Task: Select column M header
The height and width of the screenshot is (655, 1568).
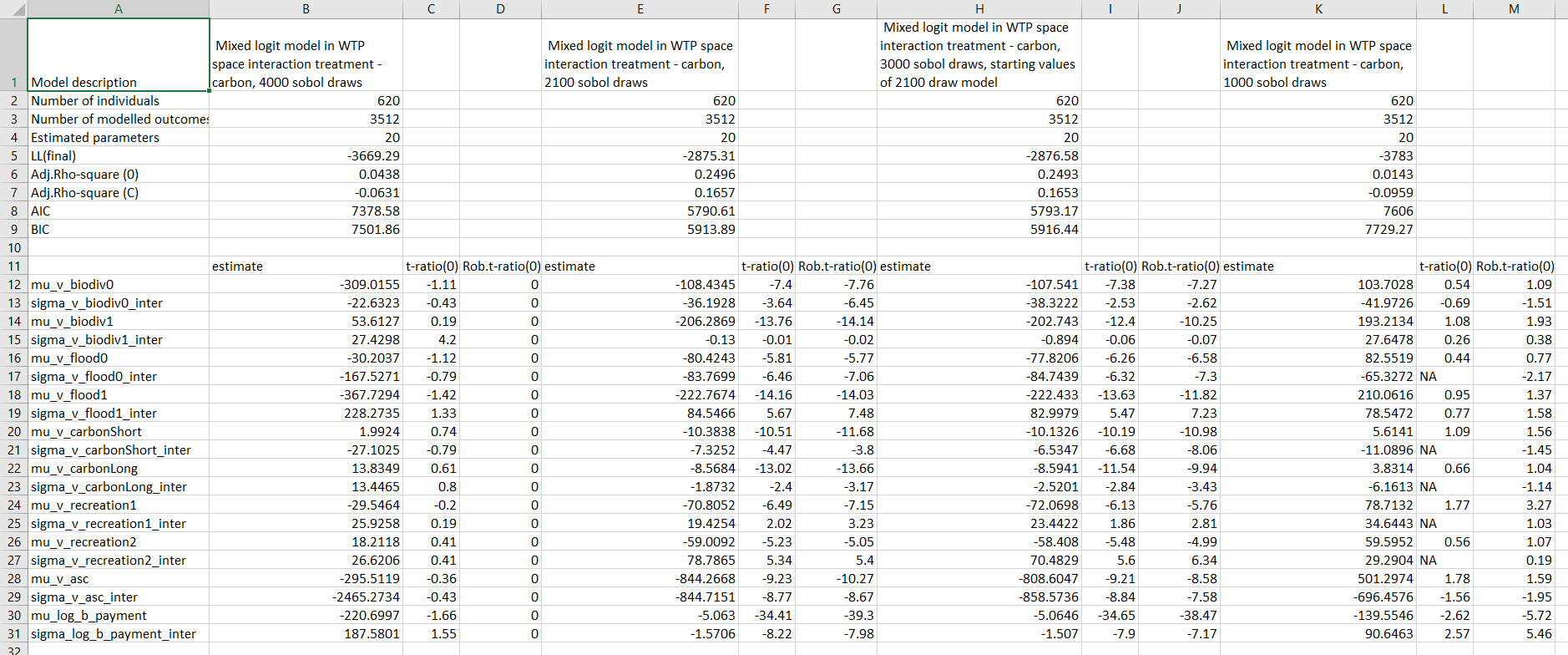Action: point(1514,9)
